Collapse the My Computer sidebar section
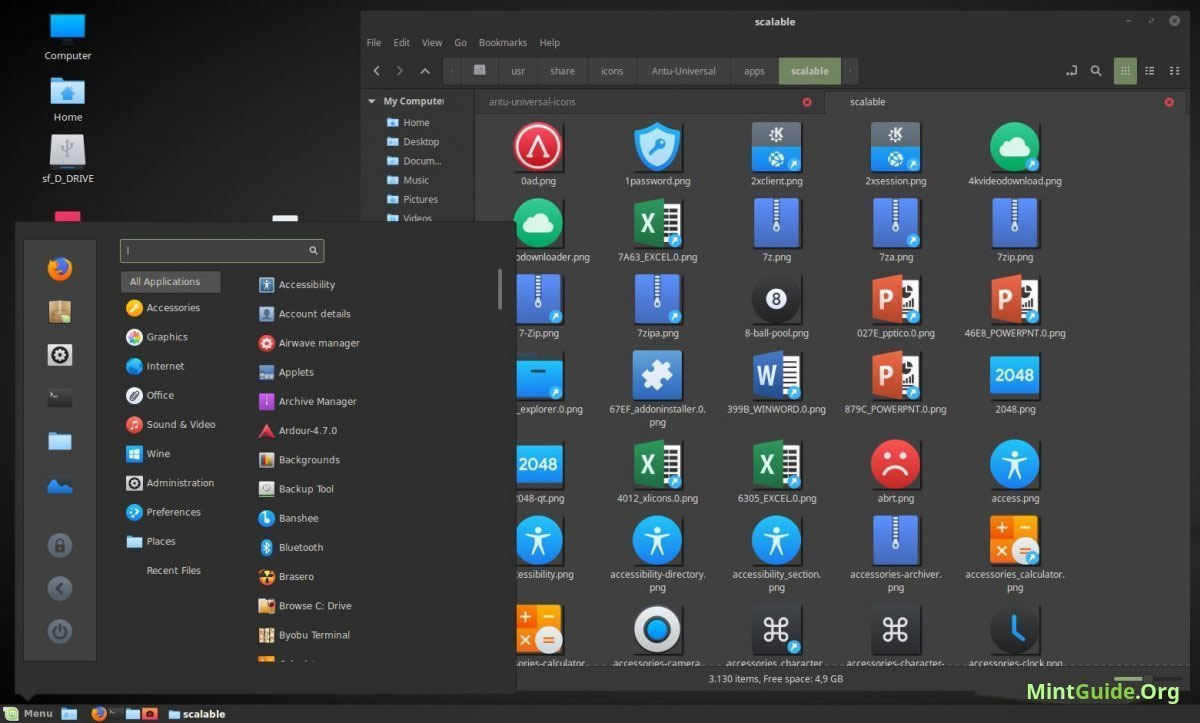The height and width of the screenshot is (723, 1200). point(372,101)
